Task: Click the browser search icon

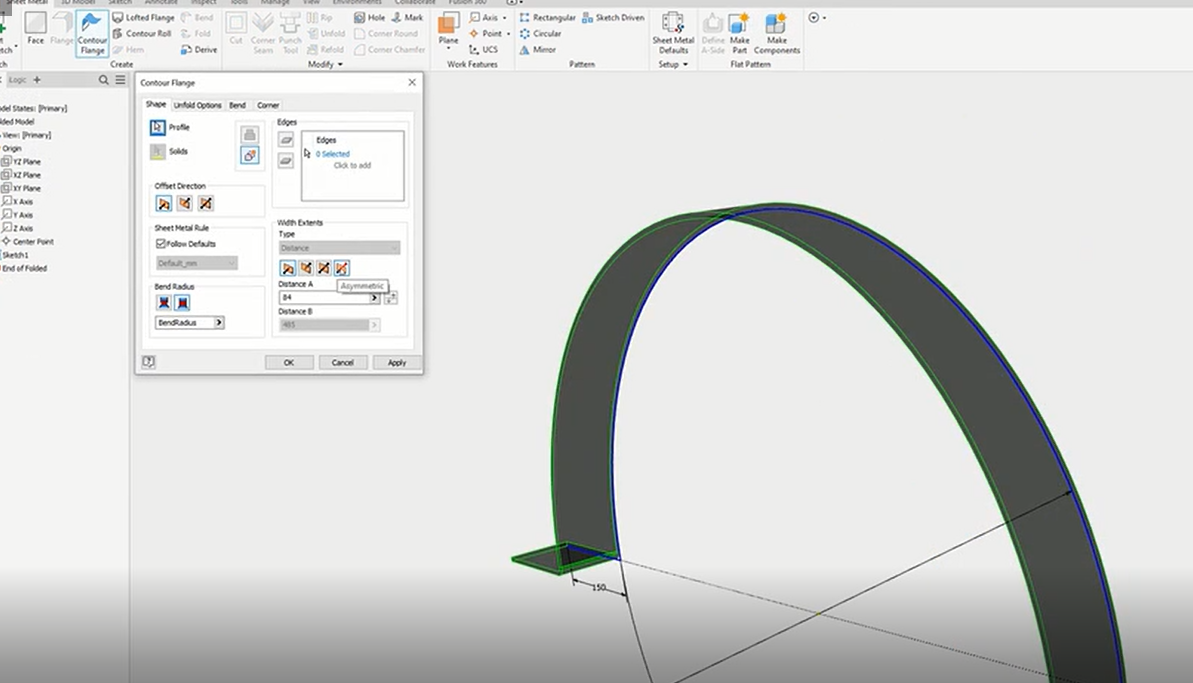Action: pos(103,80)
